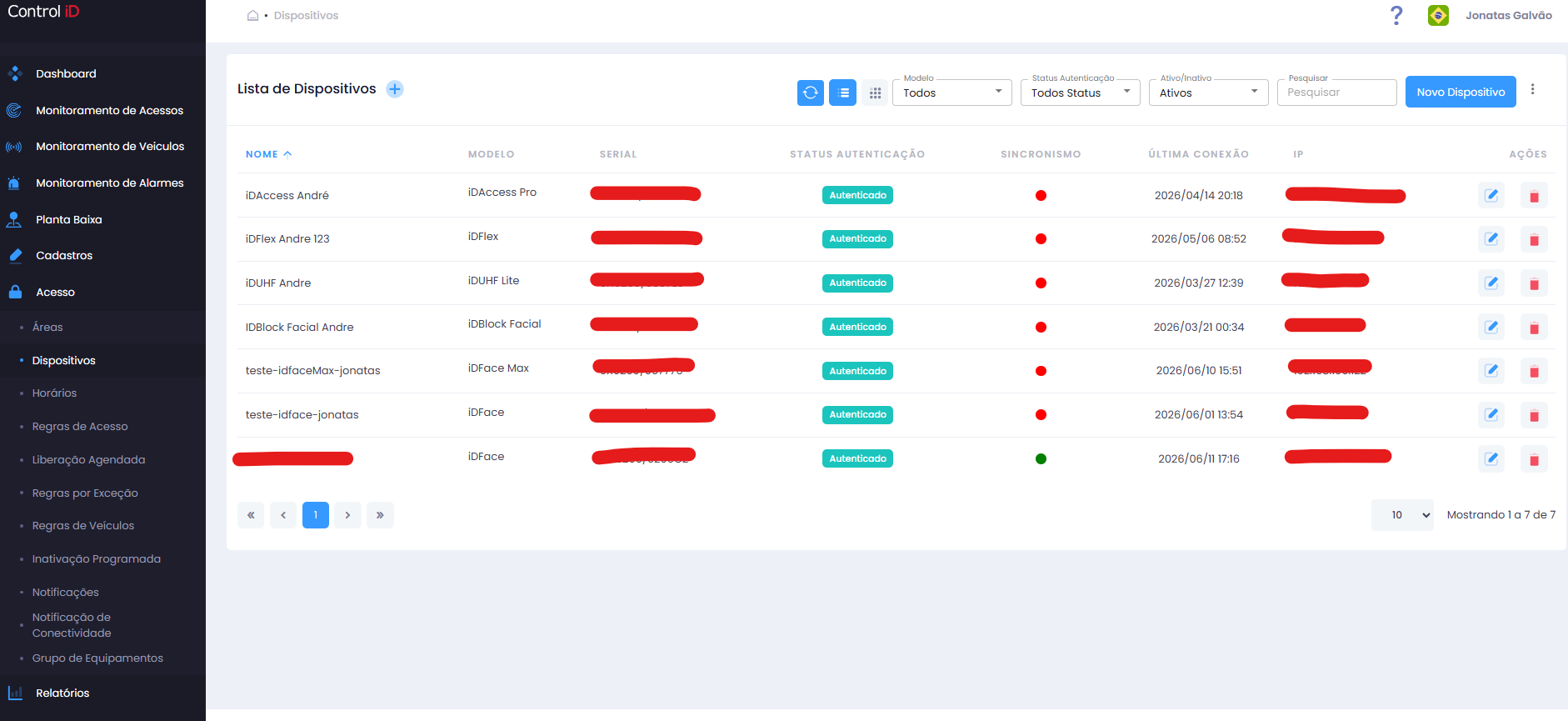
Task: Select Regras de Acesso submenu item
Action: [80, 426]
